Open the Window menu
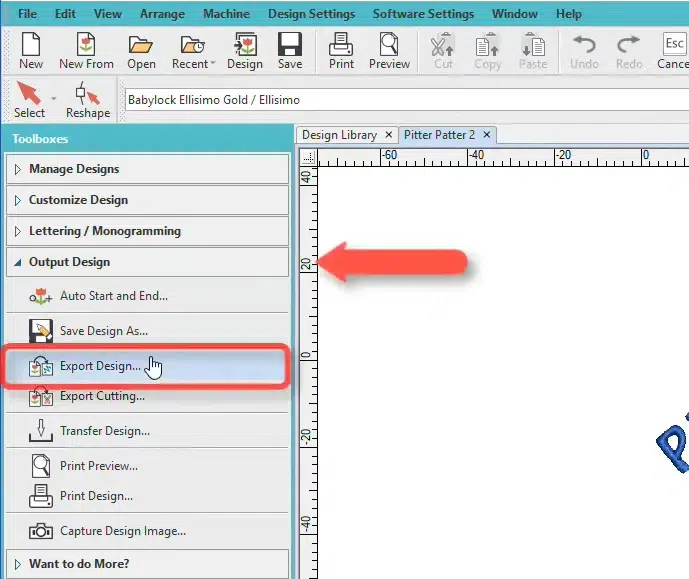The image size is (689, 579). pos(515,14)
